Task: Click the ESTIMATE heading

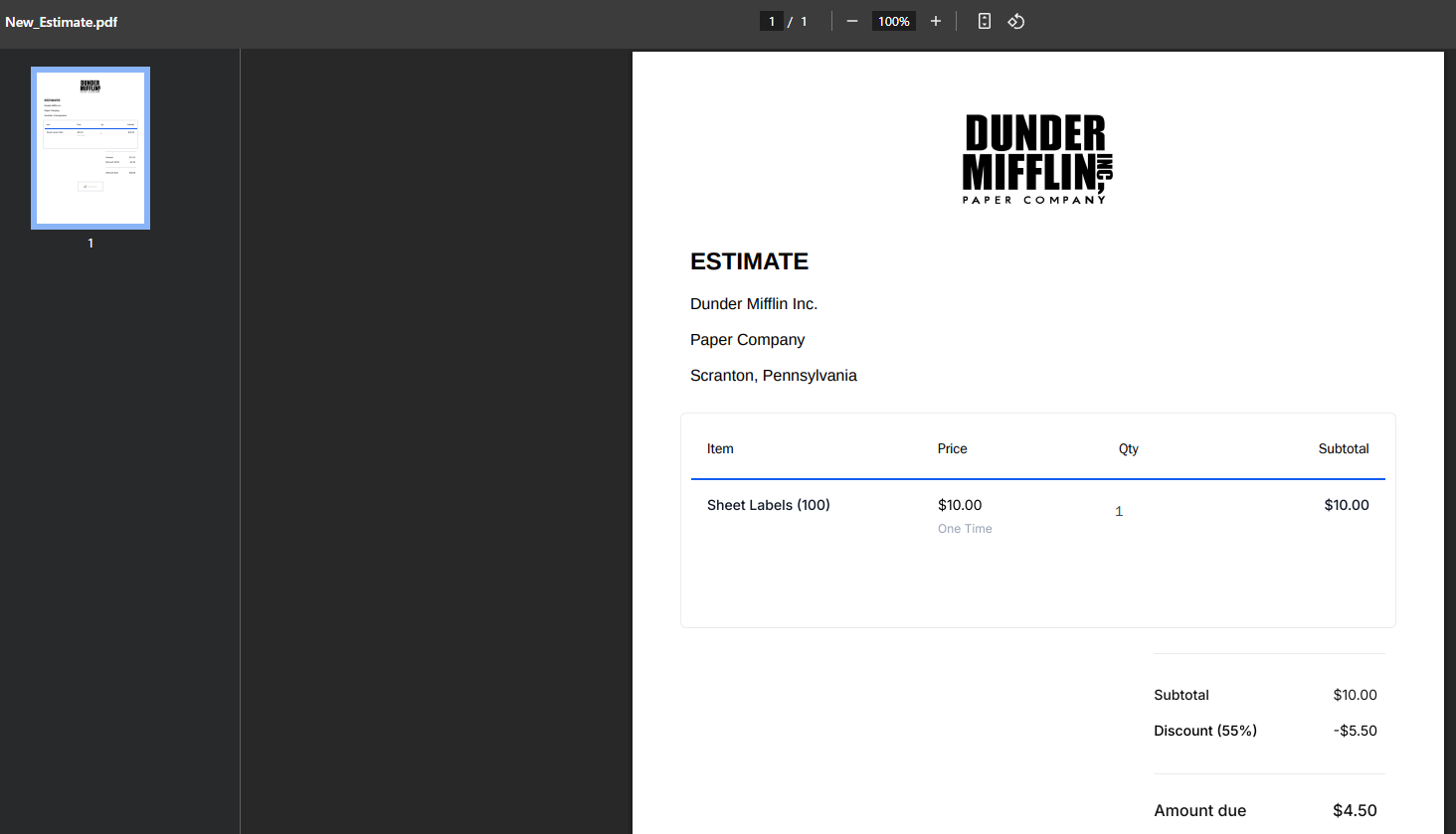Action: pyautogui.click(x=750, y=261)
